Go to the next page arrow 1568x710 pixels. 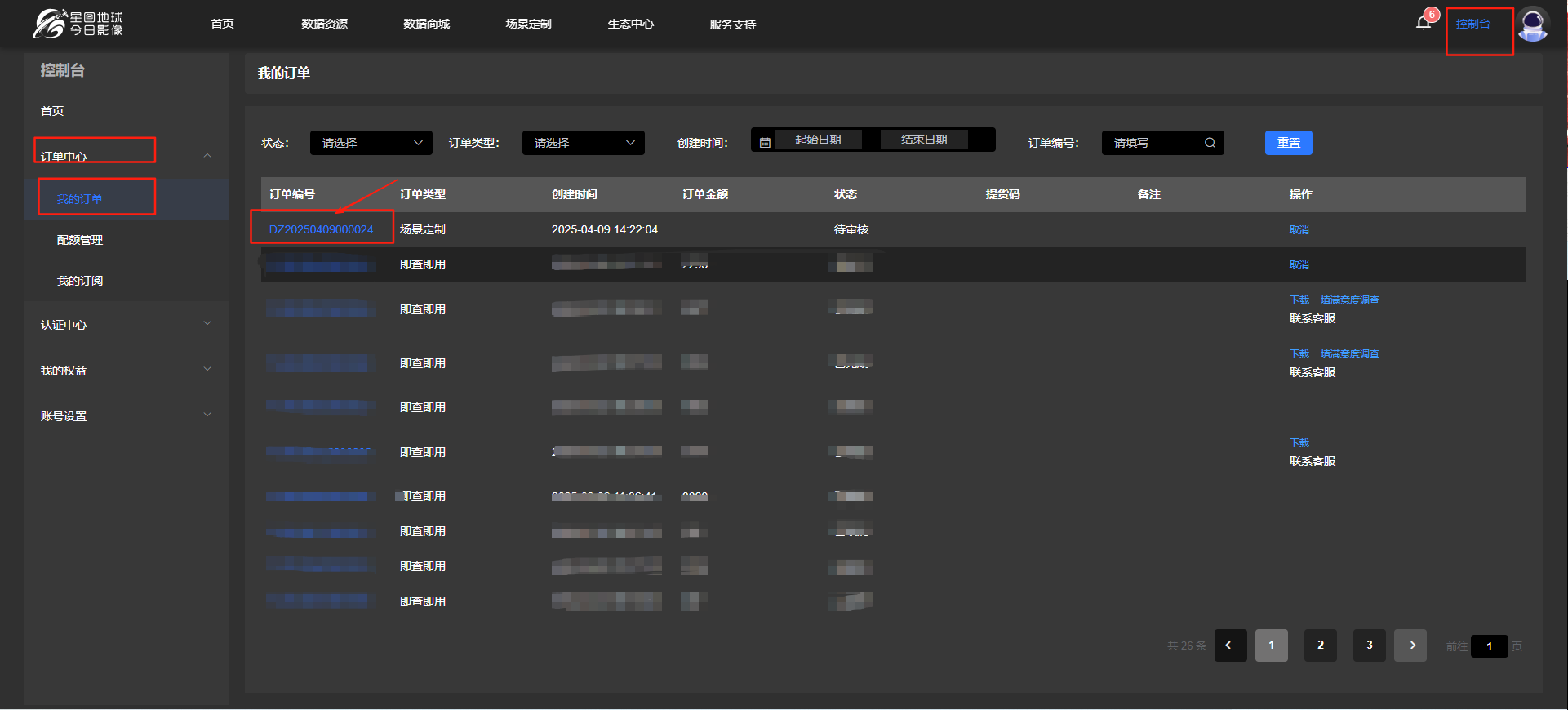coord(1411,646)
